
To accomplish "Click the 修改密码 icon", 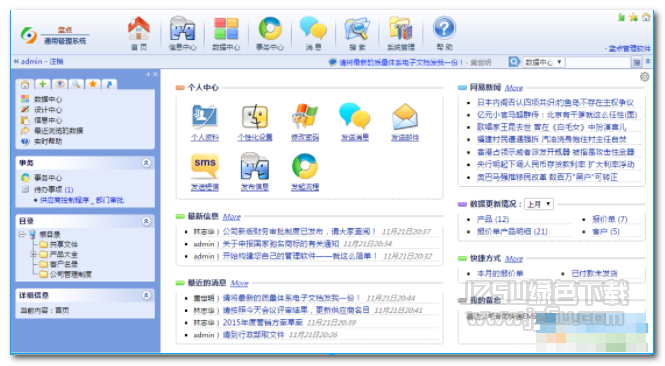I will [305, 117].
